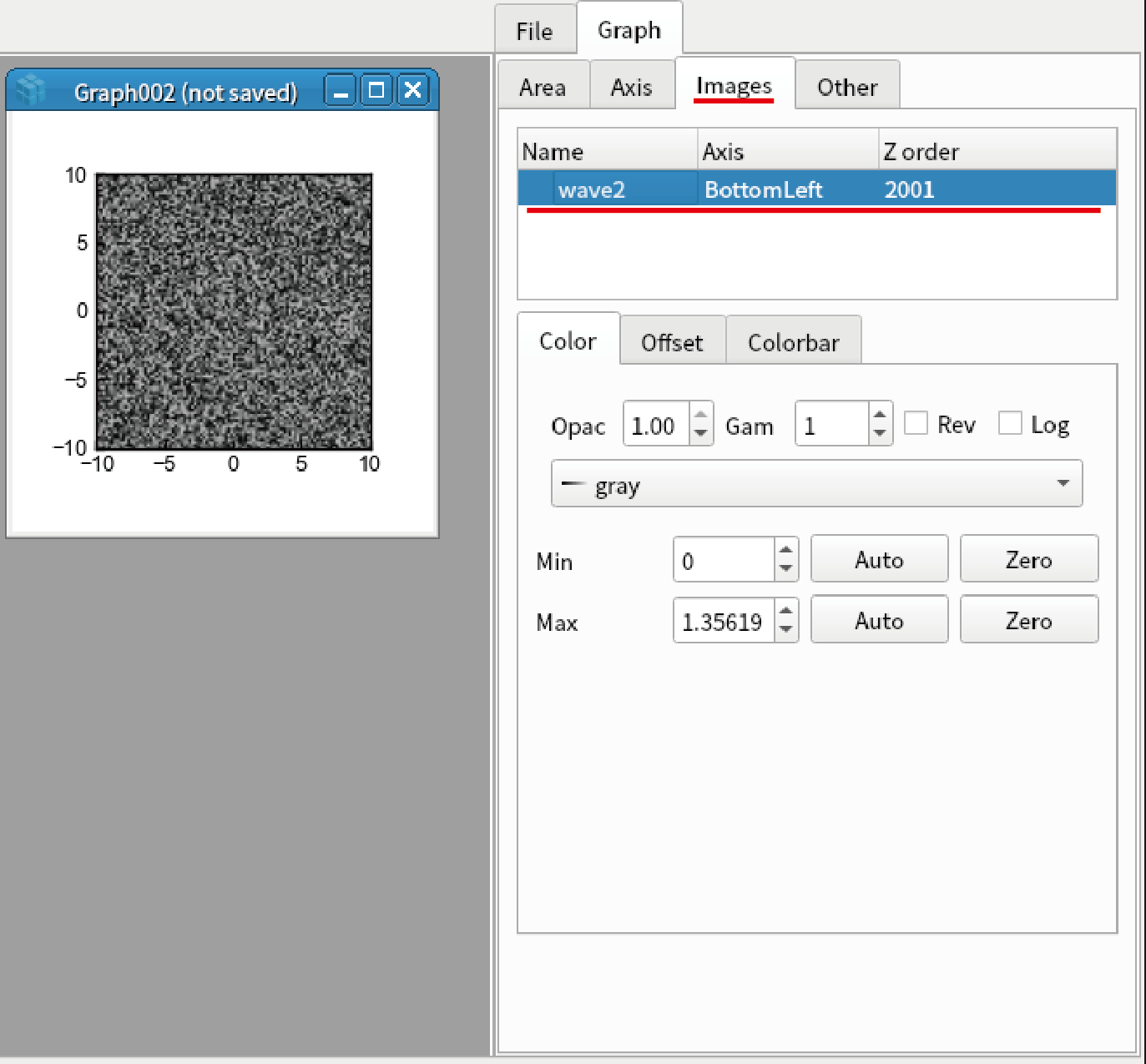
Task: Click the Axis column header
Action: [788, 151]
